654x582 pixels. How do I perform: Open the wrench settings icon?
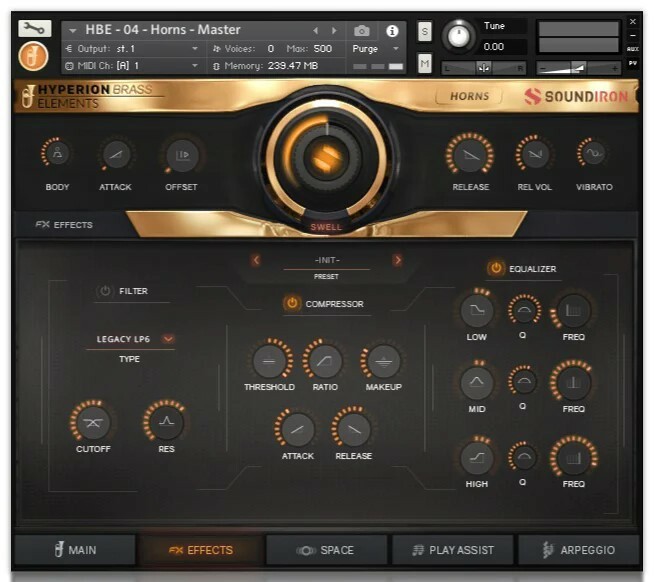35,29
